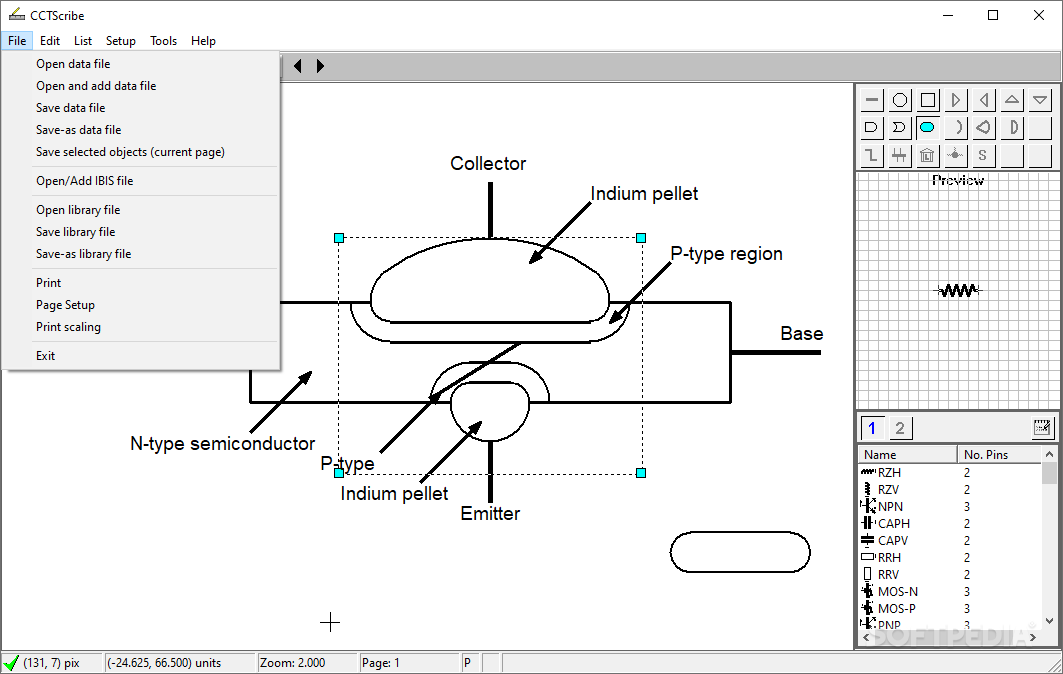Choose Exit from File menu

coord(141,356)
